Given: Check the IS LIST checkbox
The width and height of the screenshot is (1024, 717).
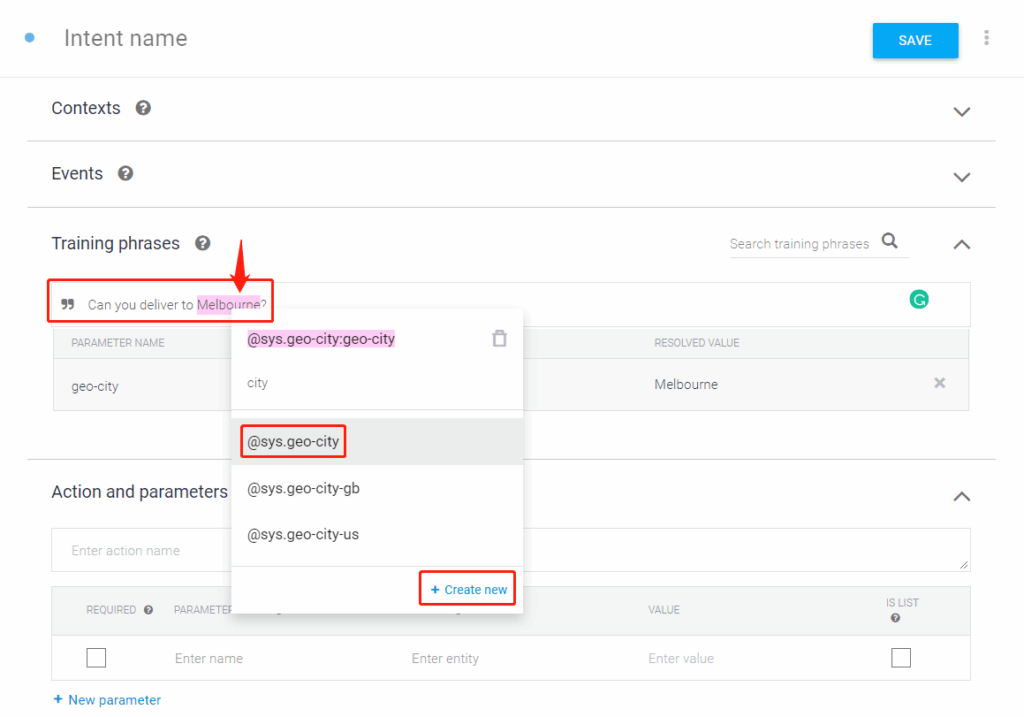Looking at the screenshot, I should 900,658.
